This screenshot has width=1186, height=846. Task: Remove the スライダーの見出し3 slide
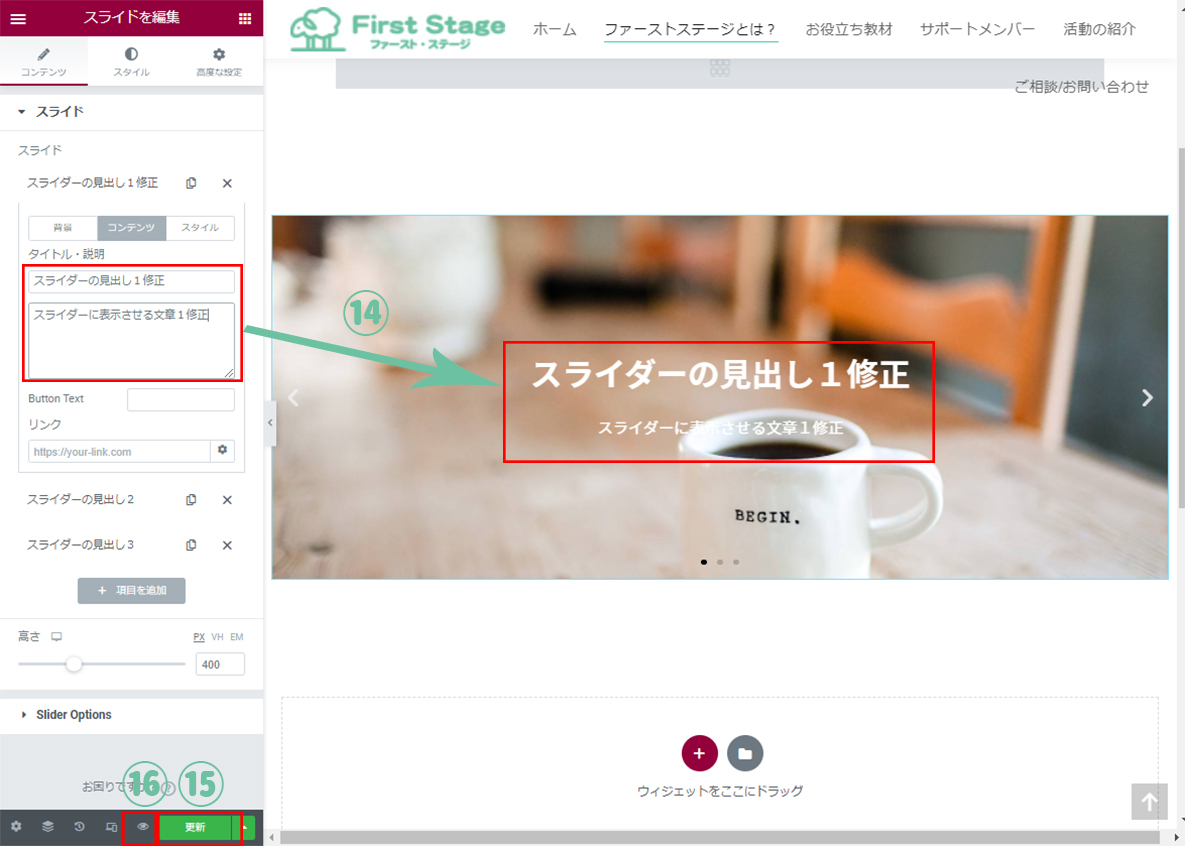coord(227,545)
